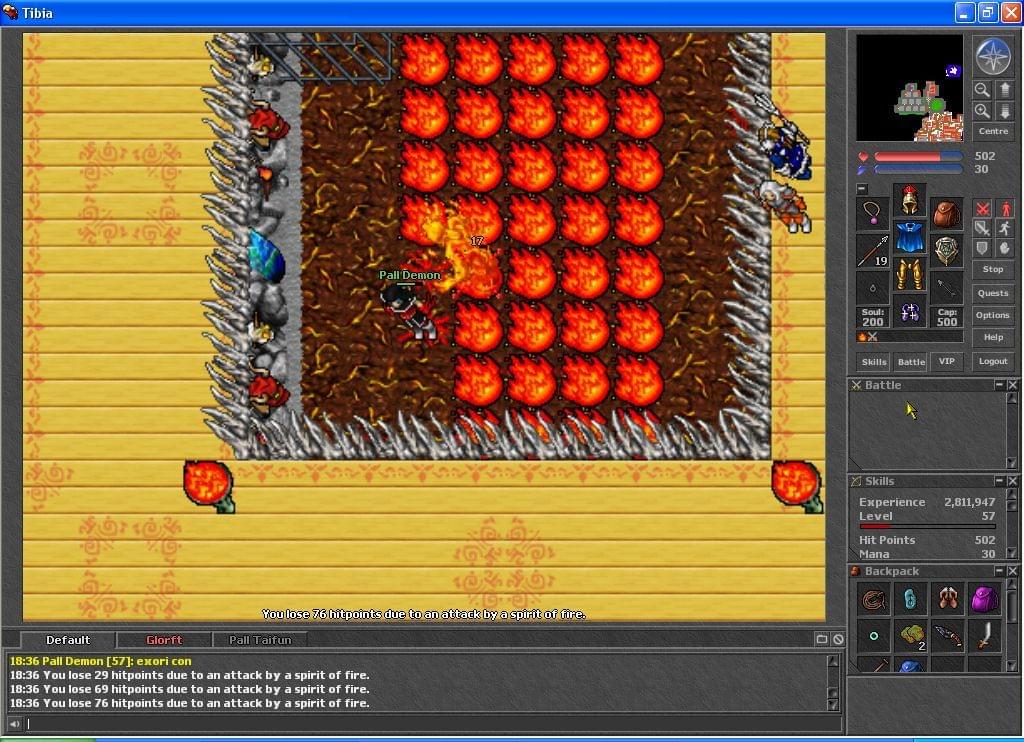The image size is (1024, 742).
Task: Click the empty ring slot
Action: 872,288
